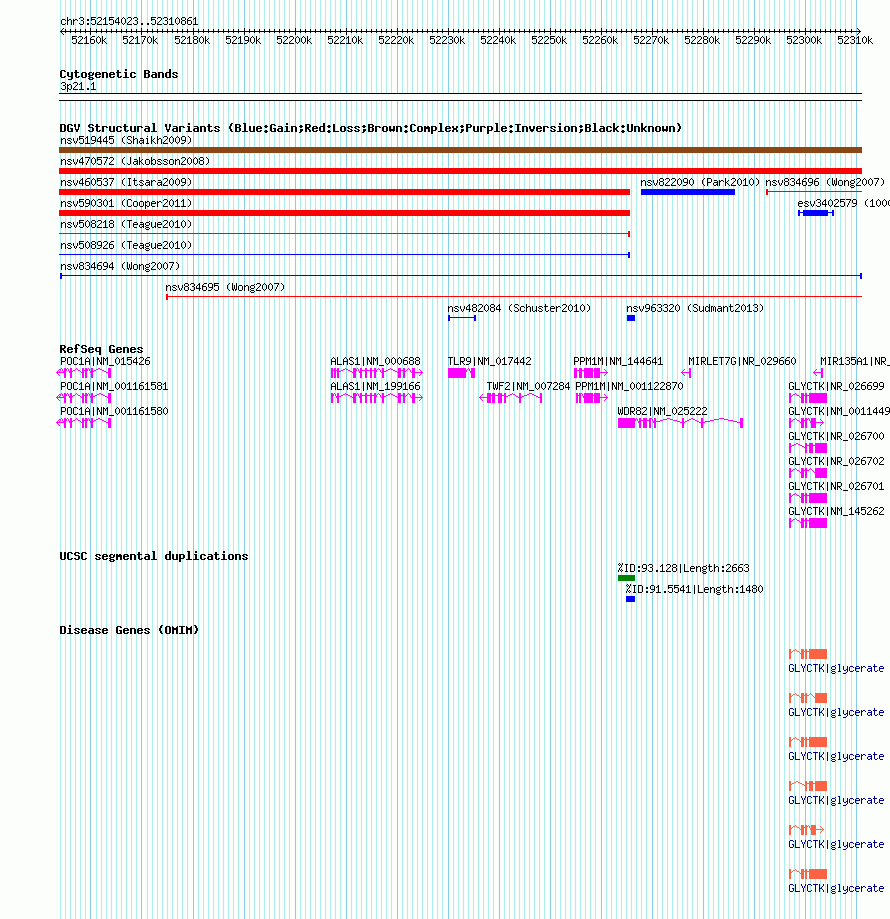Select the POC1A|NM_015426 gene label

[x=105, y=362]
